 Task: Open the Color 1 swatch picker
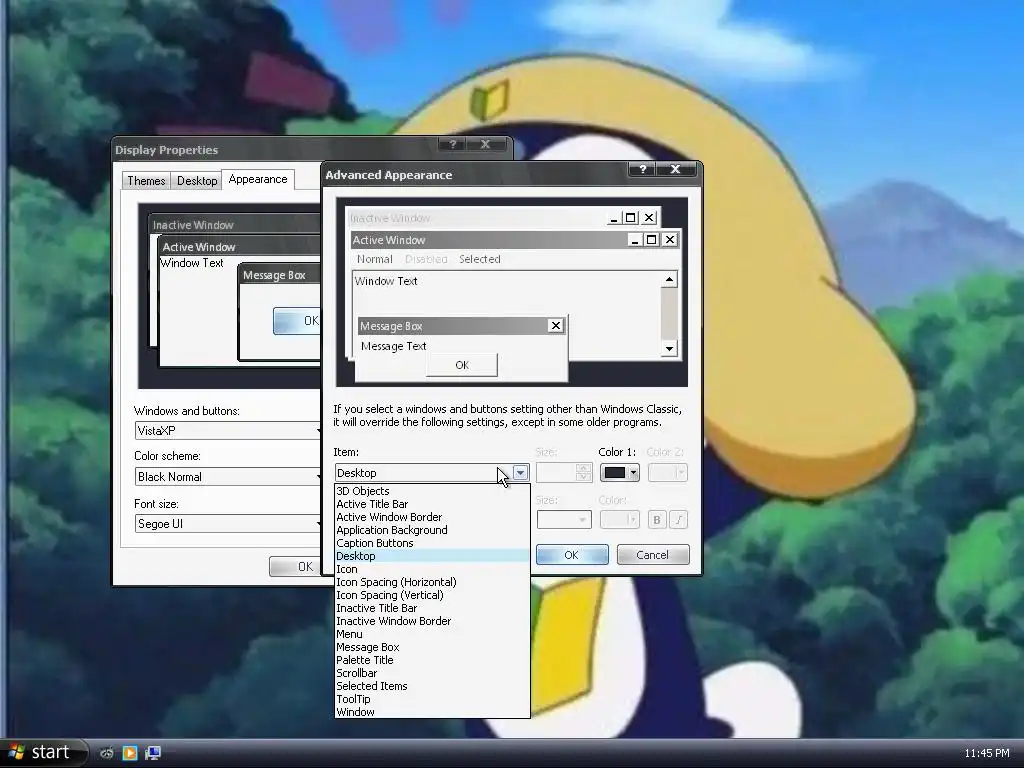[x=619, y=473]
